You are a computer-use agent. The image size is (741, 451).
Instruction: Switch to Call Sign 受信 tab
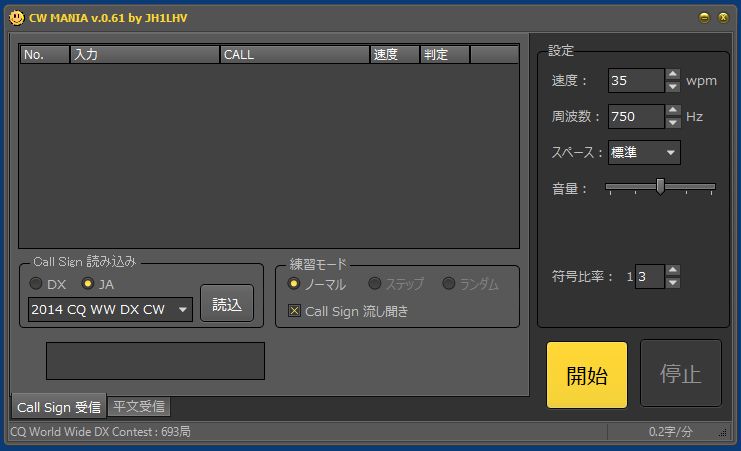[x=59, y=407]
